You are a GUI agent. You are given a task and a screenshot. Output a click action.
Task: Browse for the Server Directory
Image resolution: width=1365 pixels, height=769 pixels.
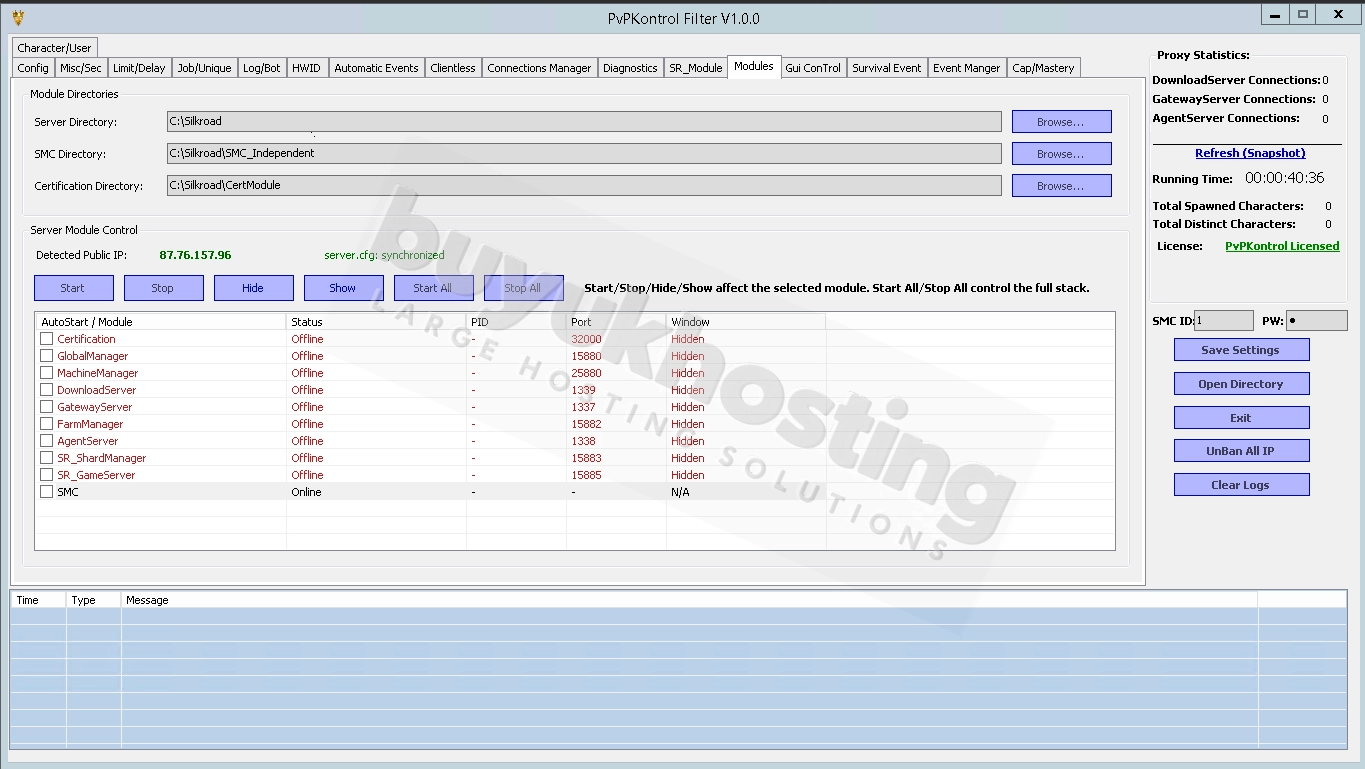(x=1061, y=122)
